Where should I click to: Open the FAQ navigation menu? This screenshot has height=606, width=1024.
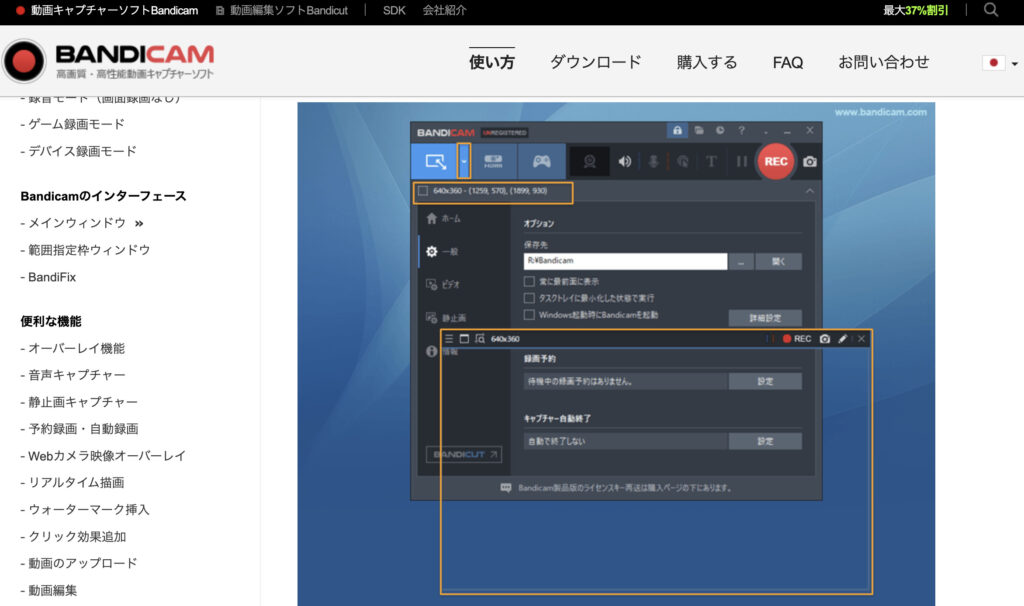[x=788, y=63]
